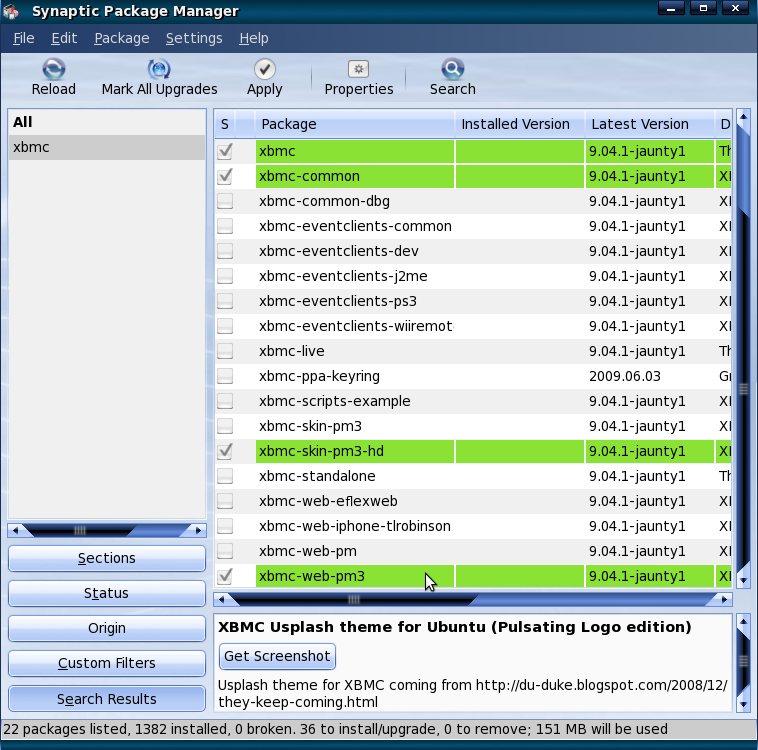Click package list vertical scrollbar down arrow
This screenshot has width=758, height=750.
[743, 580]
